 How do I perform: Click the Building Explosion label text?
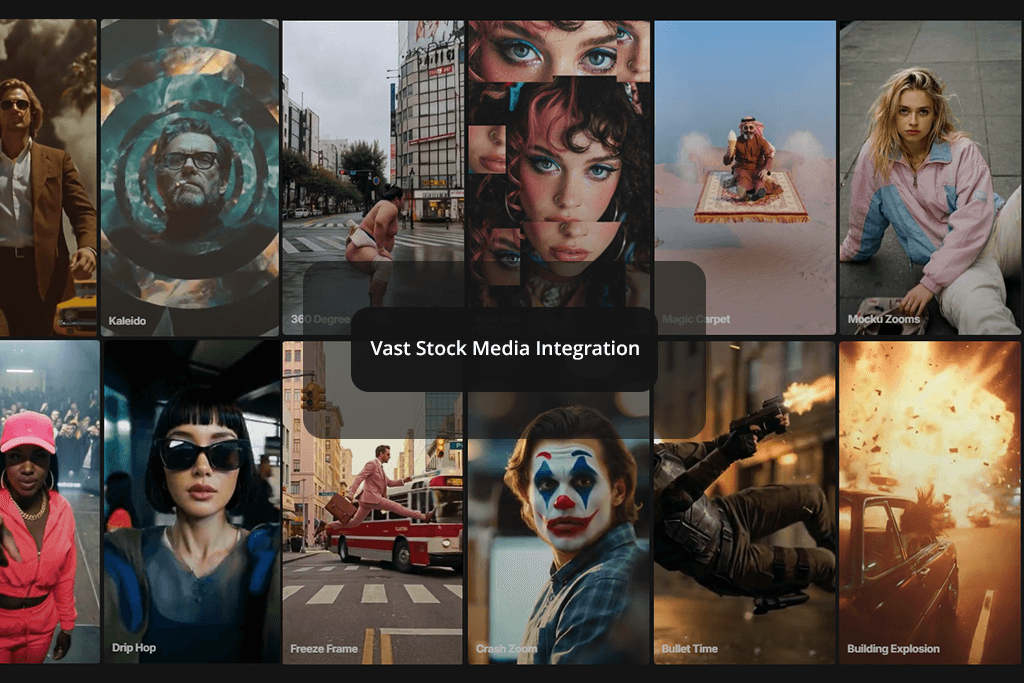pyautogui.click(x=893, y=648)
